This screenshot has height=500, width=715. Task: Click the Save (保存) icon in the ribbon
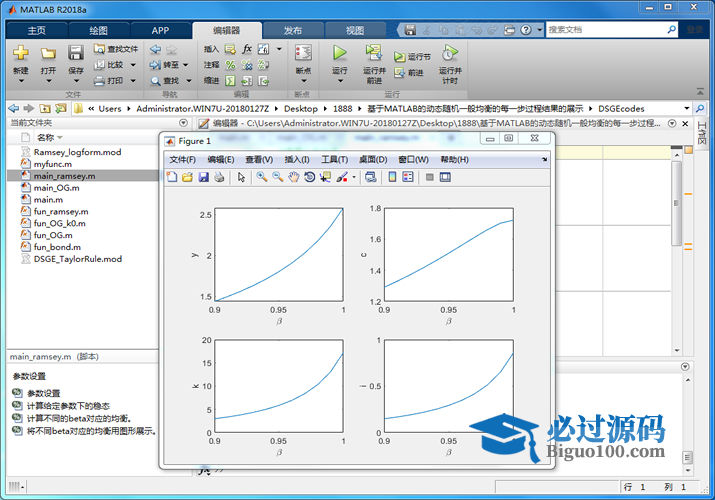(x=76, y=53)
